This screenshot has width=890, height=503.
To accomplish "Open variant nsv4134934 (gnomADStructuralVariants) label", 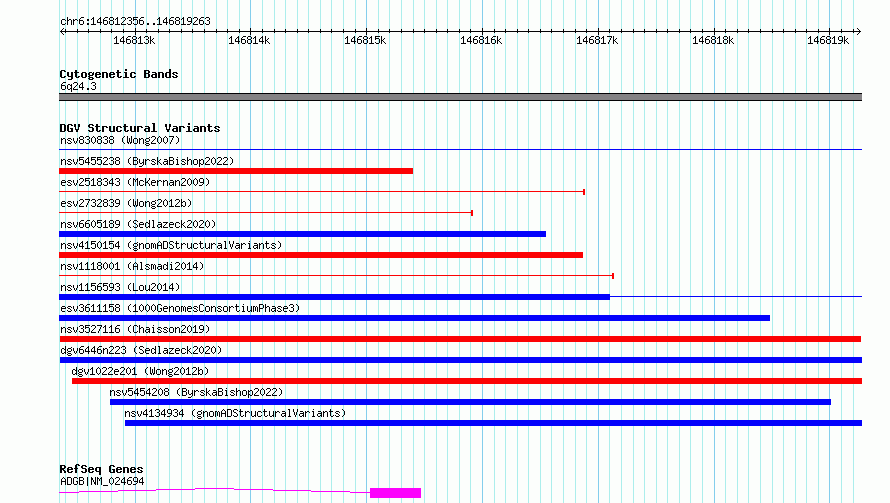I will [235, 413].
